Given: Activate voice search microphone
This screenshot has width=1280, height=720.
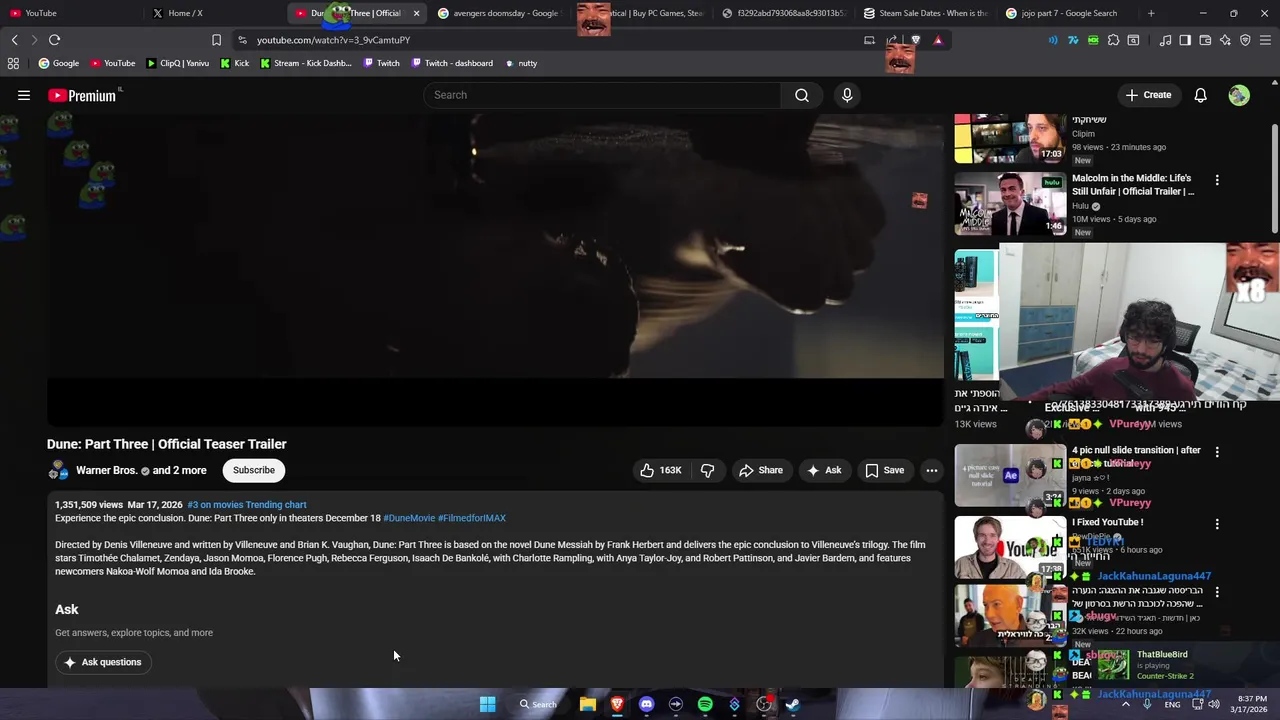Looking at the screenshot, I should coord(847,95).
